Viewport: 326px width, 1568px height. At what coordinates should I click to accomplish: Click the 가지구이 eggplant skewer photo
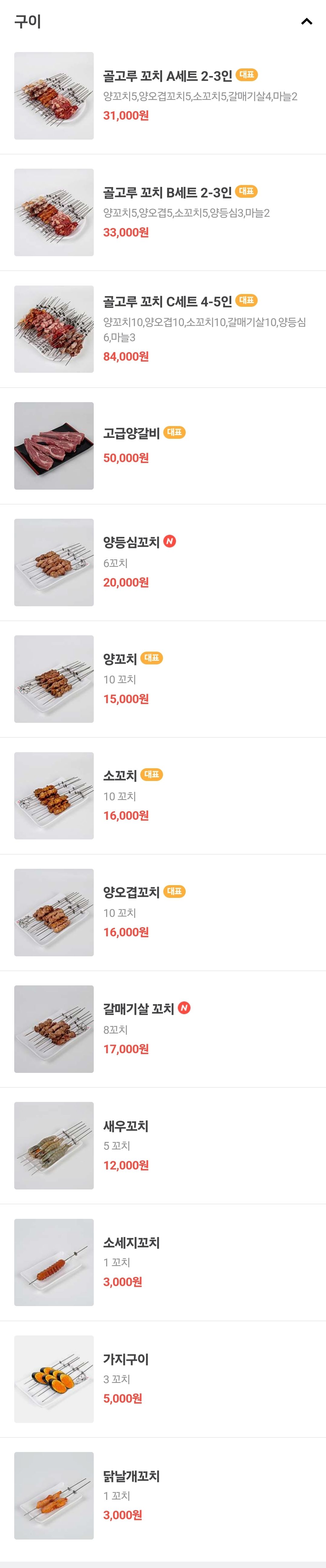tap(54, 1379)
